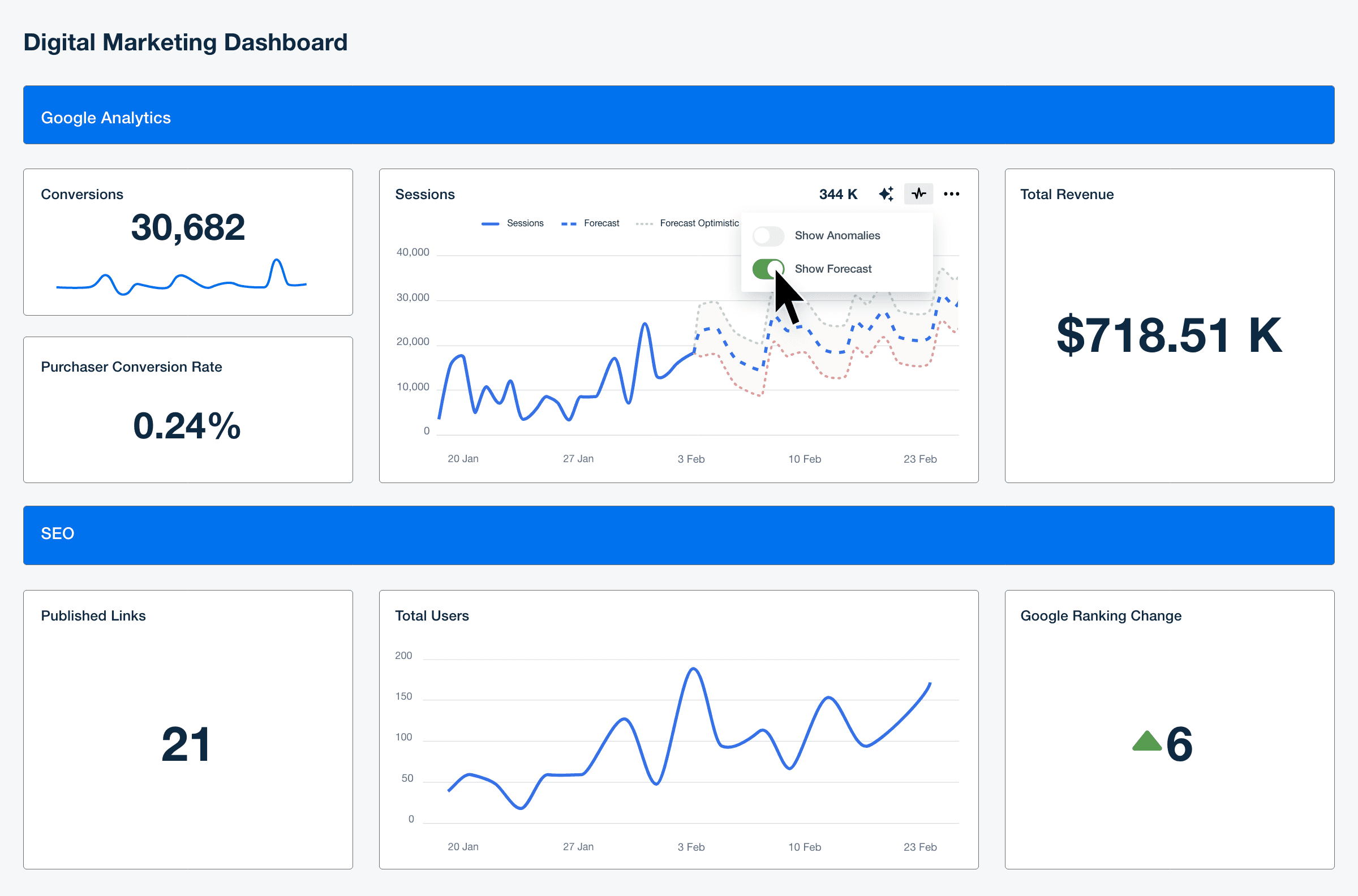The width and height of the screenshot is (1358, 896).
Task: Select the anomaly waveform icon on Sessions card
Action: (x=918, y=193)
